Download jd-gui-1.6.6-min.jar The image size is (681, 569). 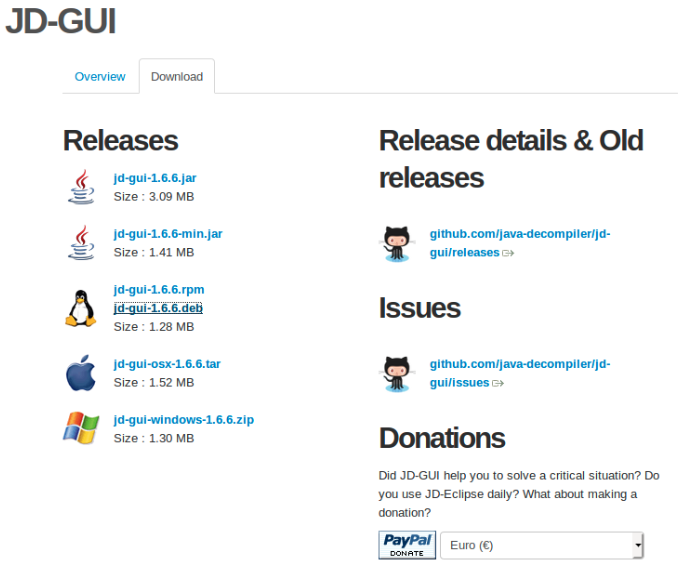click(168, 234)
